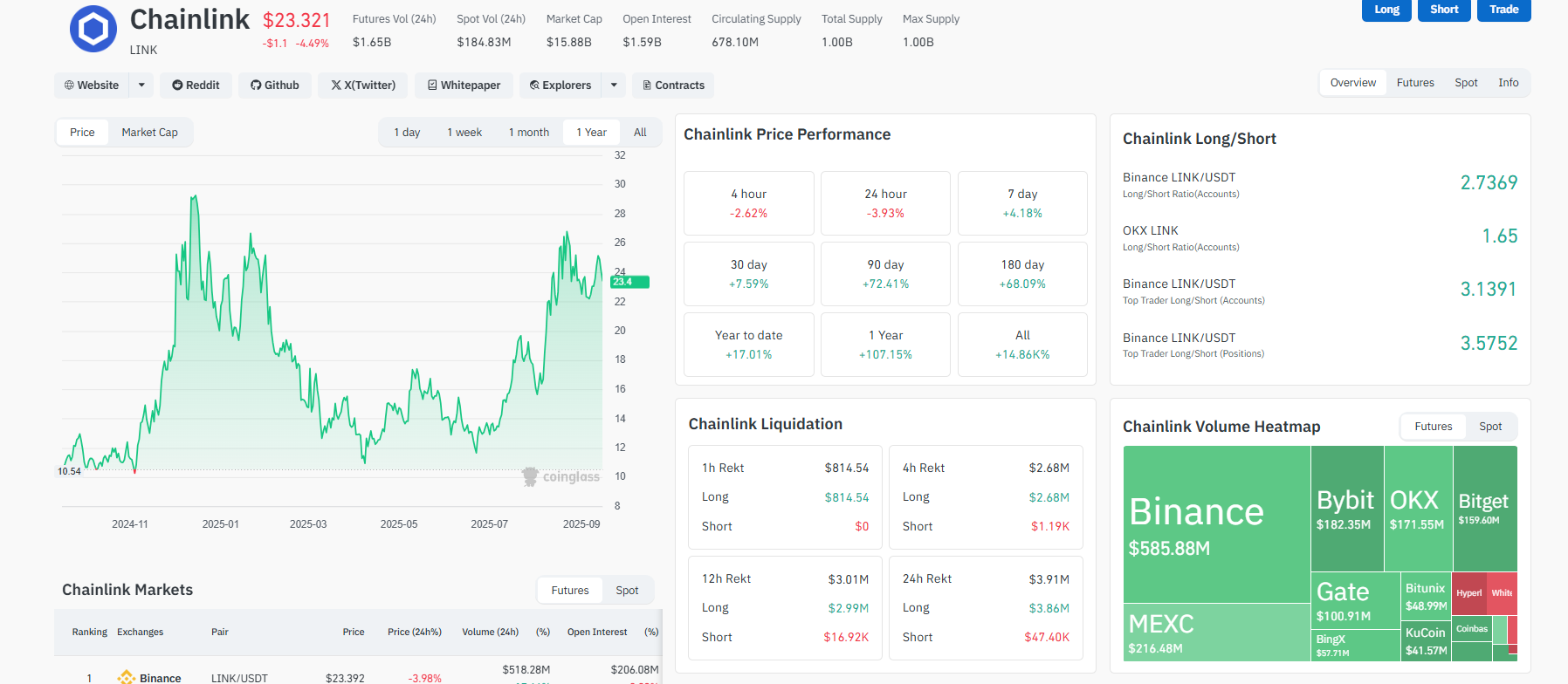Viewport: 1568px width, 684px height.
Task: Select Spot in Volume Heatmap
Action: tap(1490, 427)
